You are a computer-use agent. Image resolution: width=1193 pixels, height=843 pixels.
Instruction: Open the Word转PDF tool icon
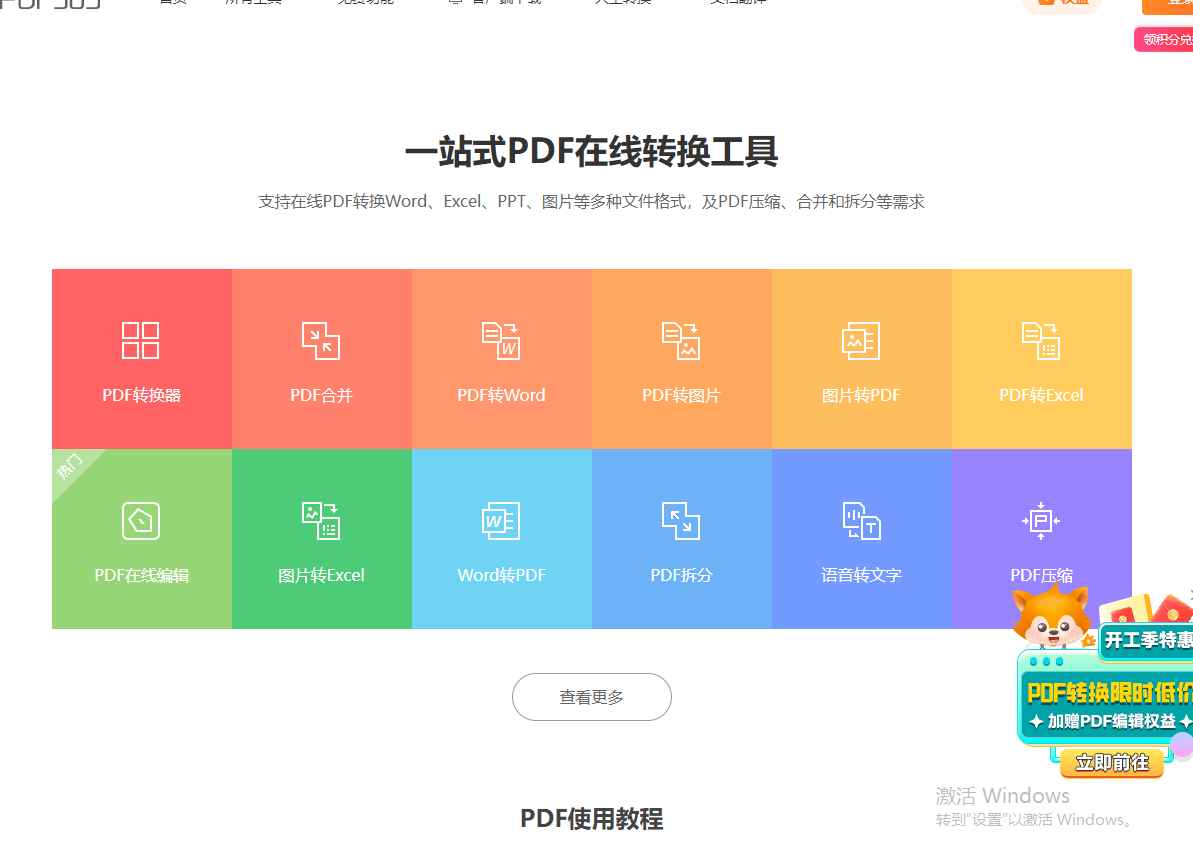501,521
